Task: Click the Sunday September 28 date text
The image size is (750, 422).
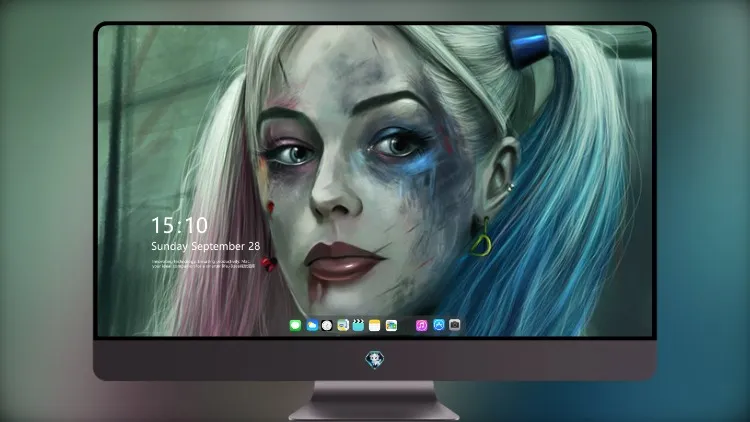Action: coord(206,246)
